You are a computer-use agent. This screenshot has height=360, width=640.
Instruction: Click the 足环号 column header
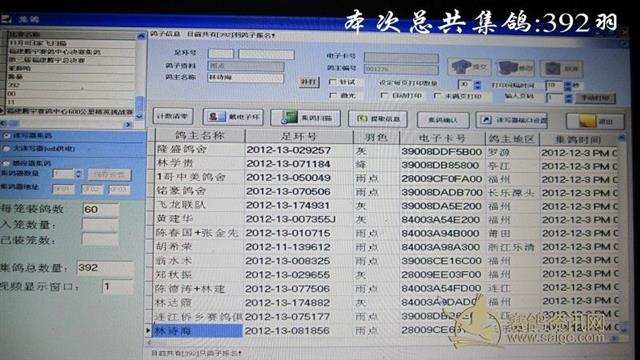click(x=299, y=136)
